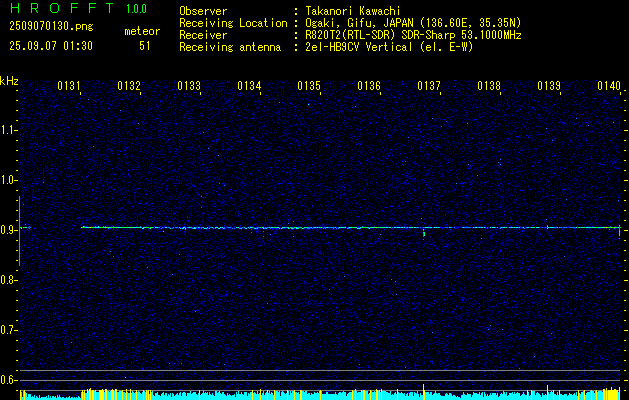The height and width of the screenshot is (400, 629).
Task: Click time marker 0140
Action: (x=609, y=85)
